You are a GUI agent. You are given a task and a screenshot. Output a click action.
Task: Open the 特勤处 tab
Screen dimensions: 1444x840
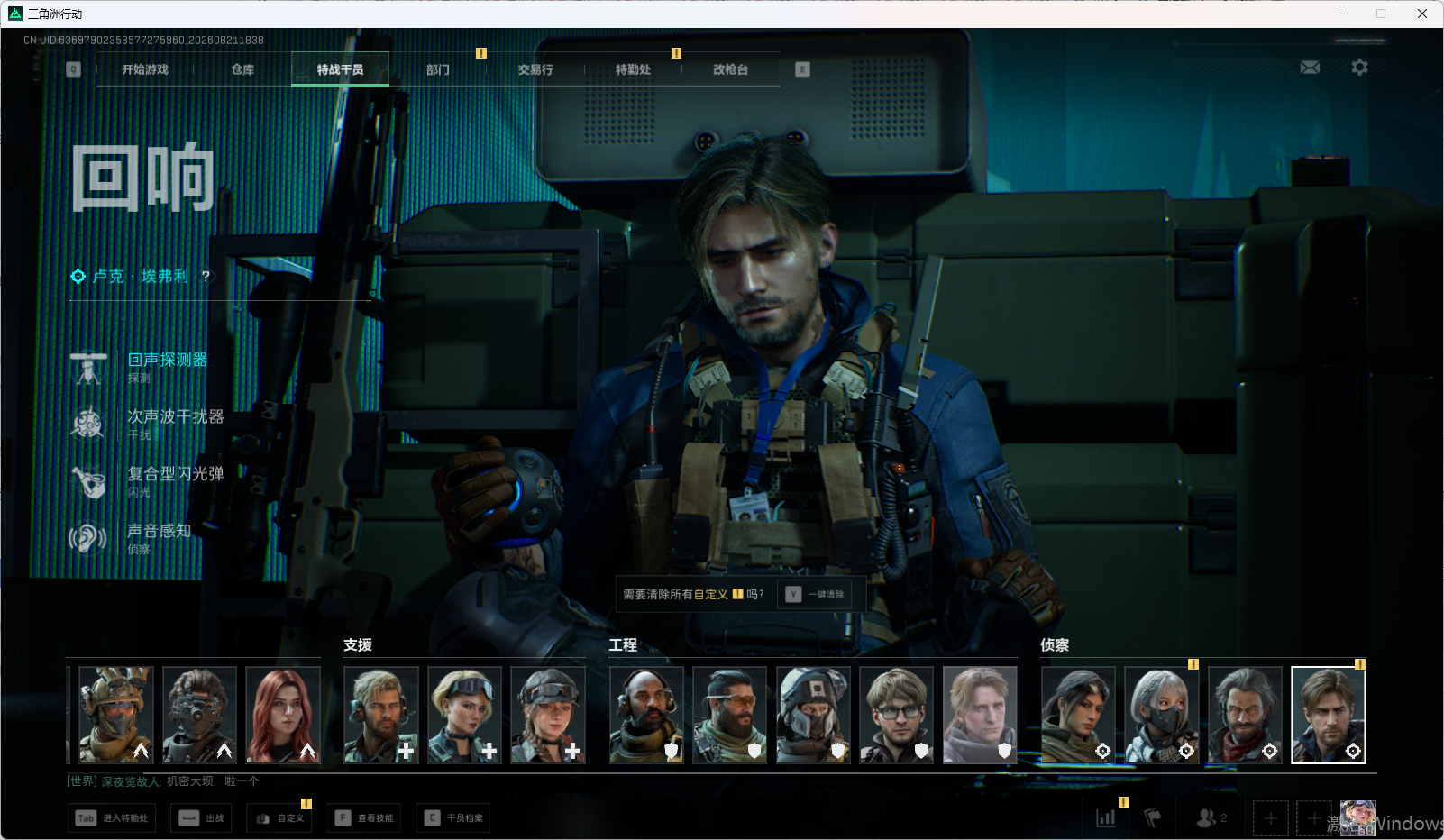coord(633,69)
